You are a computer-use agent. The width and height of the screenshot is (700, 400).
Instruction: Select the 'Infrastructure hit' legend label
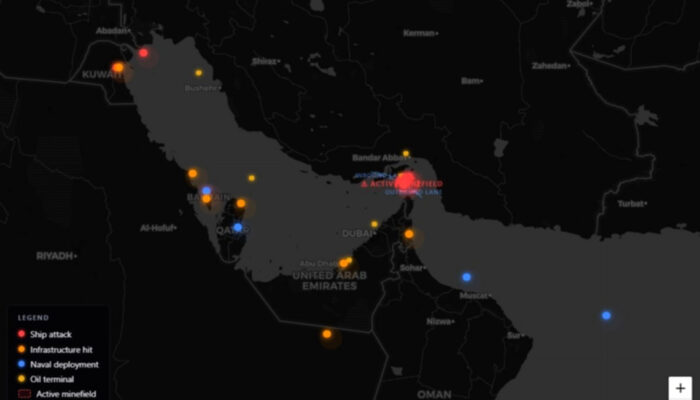61,350
